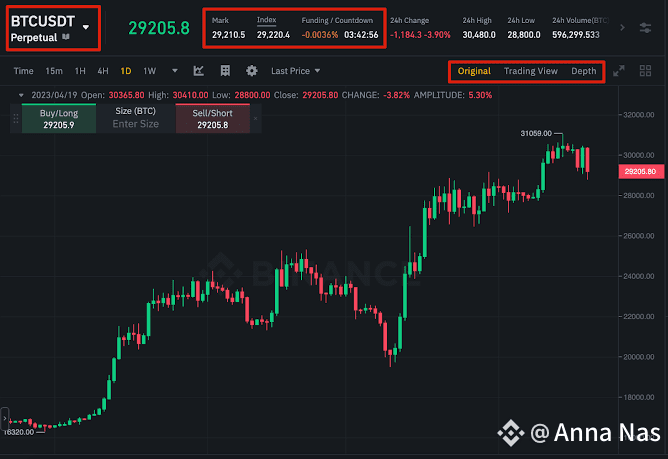Click the Funding / Countdown label

tap(337, 20)
